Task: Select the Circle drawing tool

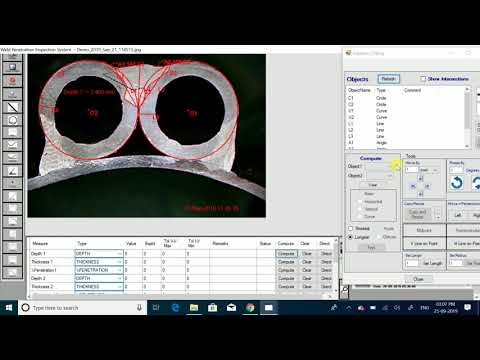Action: (13, 120)
